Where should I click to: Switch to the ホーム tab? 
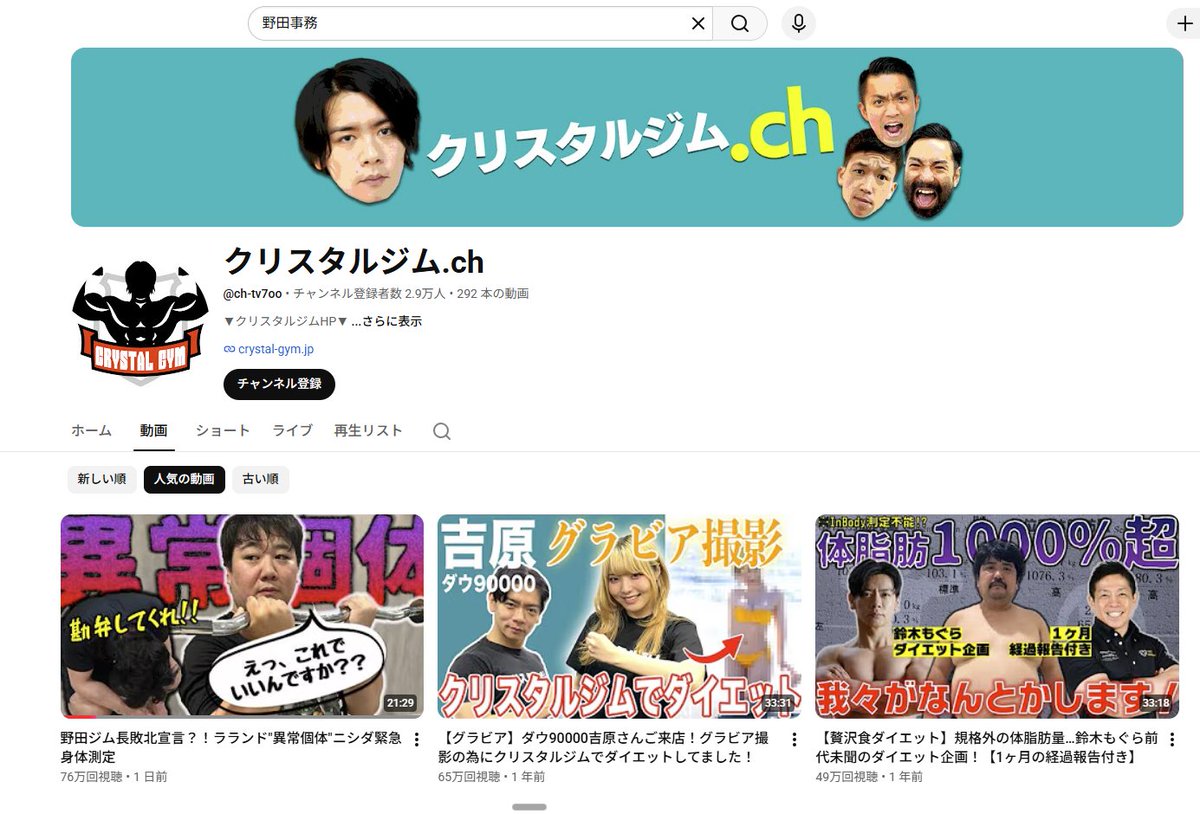tap(91, 431)
